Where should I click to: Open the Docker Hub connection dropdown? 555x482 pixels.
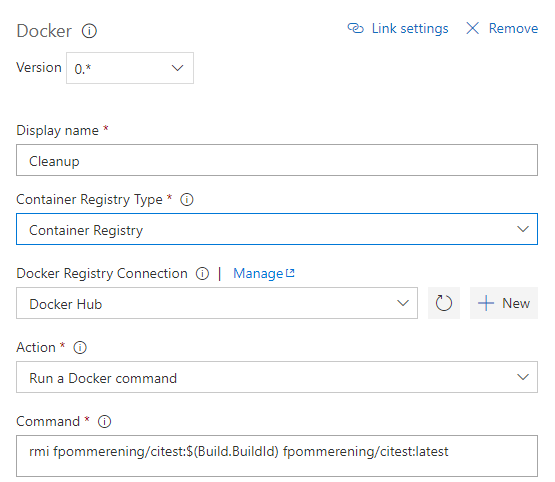217,303
